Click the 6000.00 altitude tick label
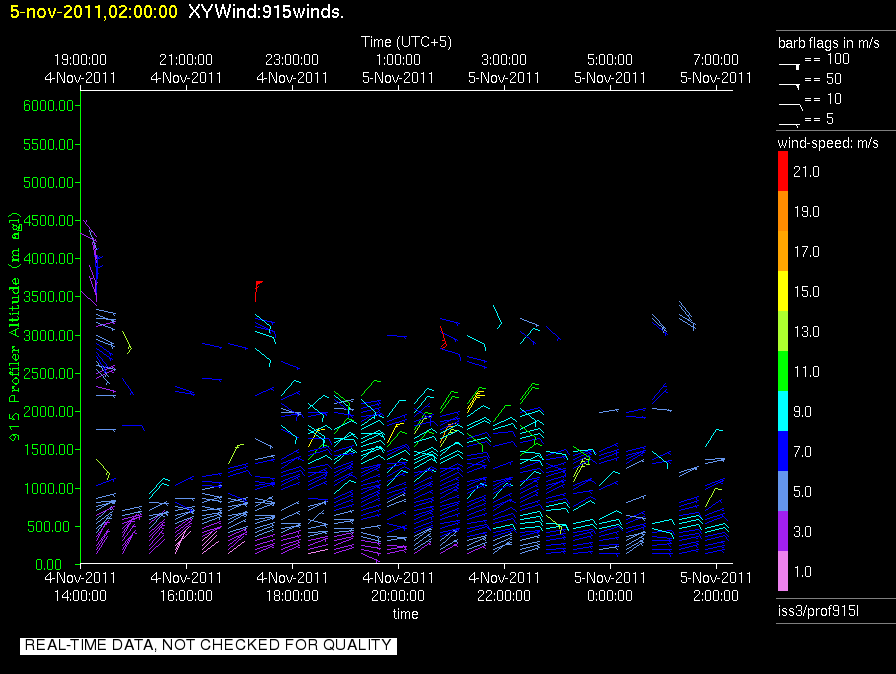 49,106
